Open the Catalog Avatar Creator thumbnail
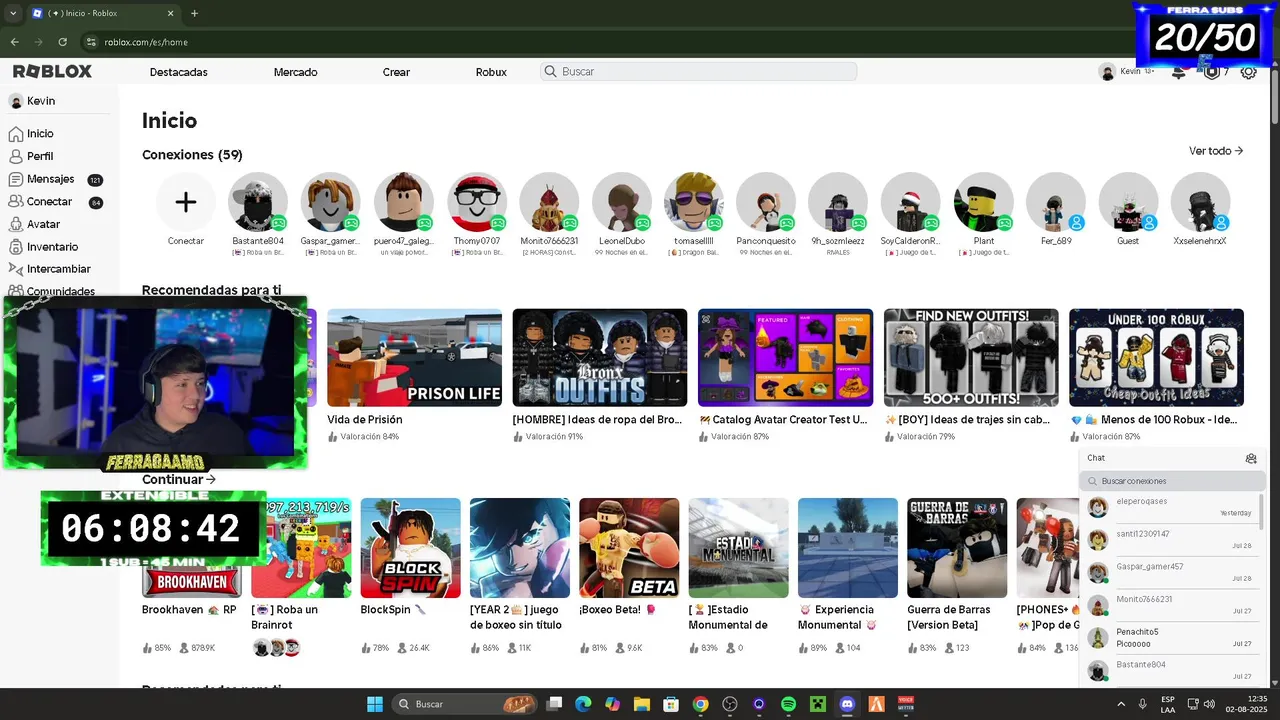Viewport: 1280px width, 720px height. click(x=785, y=357)
